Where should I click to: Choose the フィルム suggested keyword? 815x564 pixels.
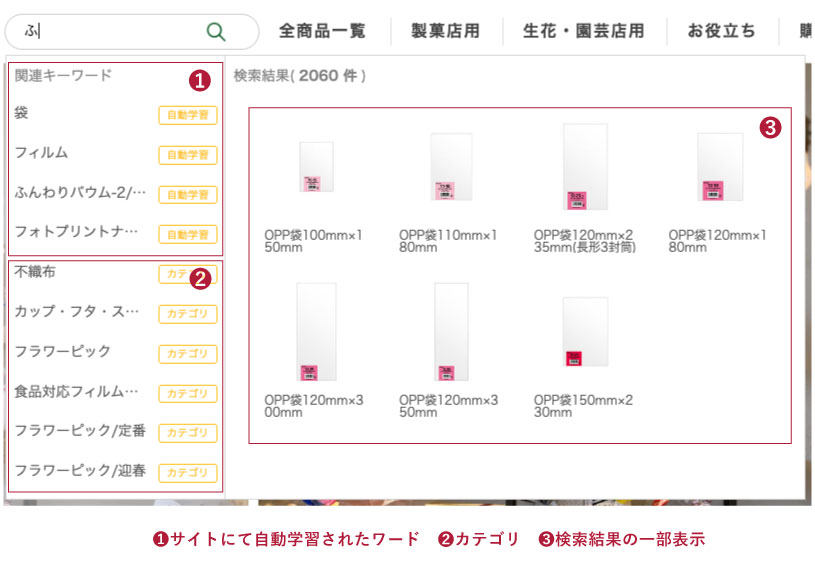tap(41, 154)
